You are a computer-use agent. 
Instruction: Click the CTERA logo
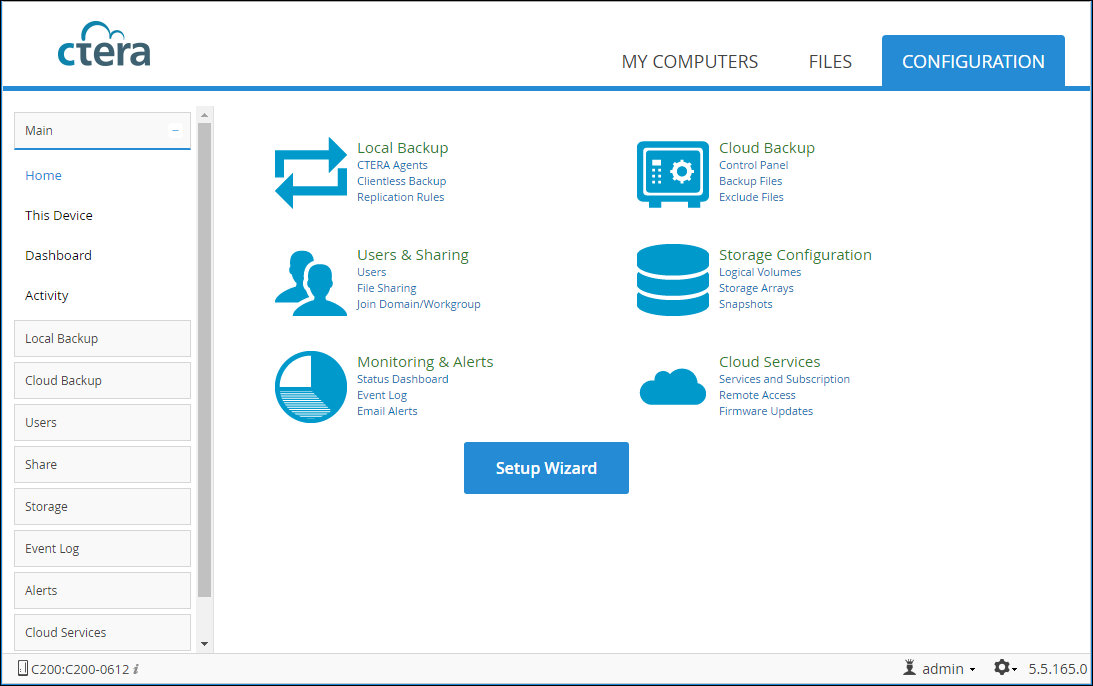click(104, 46)
